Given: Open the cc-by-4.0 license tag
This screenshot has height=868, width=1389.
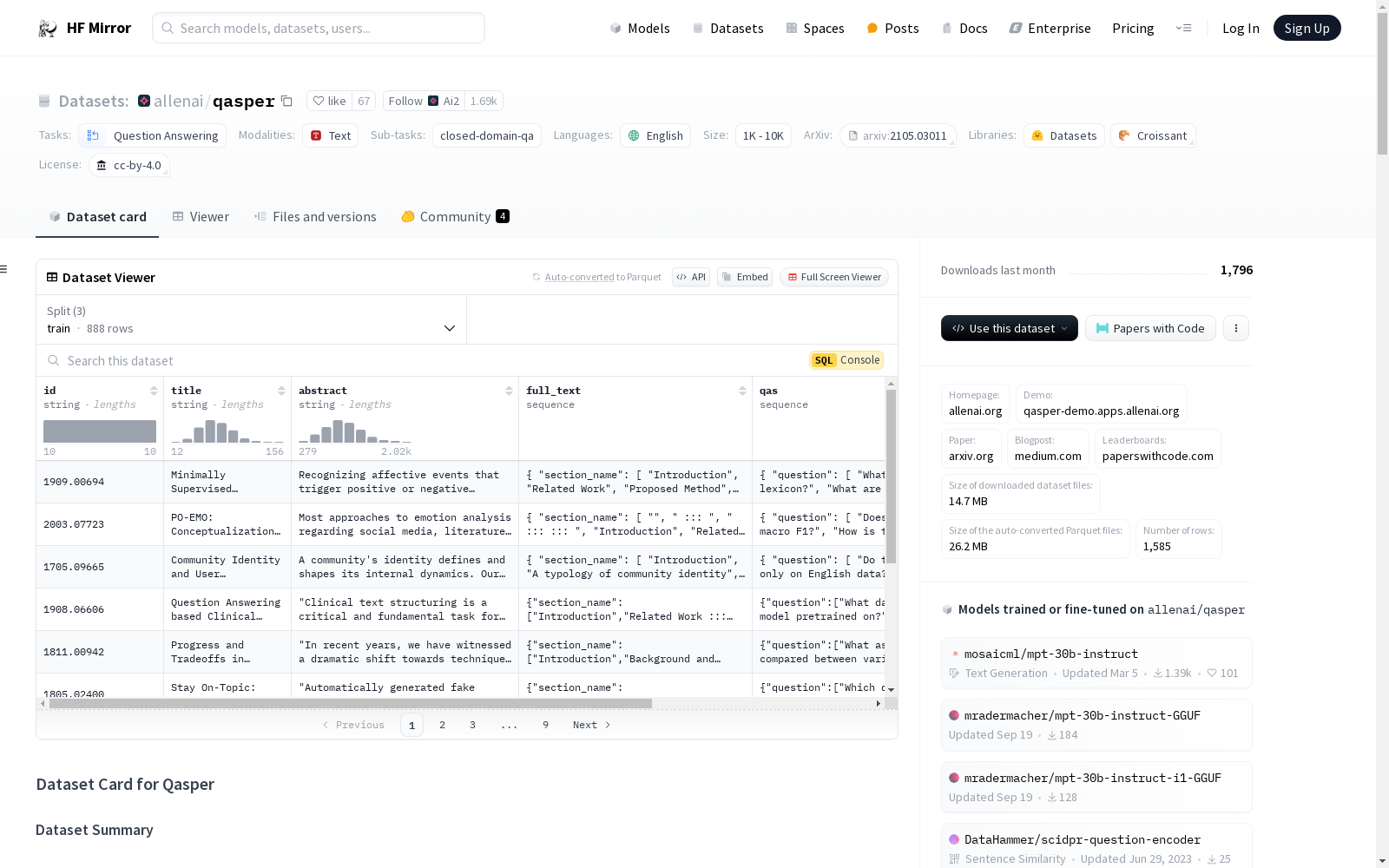Looking at the screenshot, I should pos(129,165).
